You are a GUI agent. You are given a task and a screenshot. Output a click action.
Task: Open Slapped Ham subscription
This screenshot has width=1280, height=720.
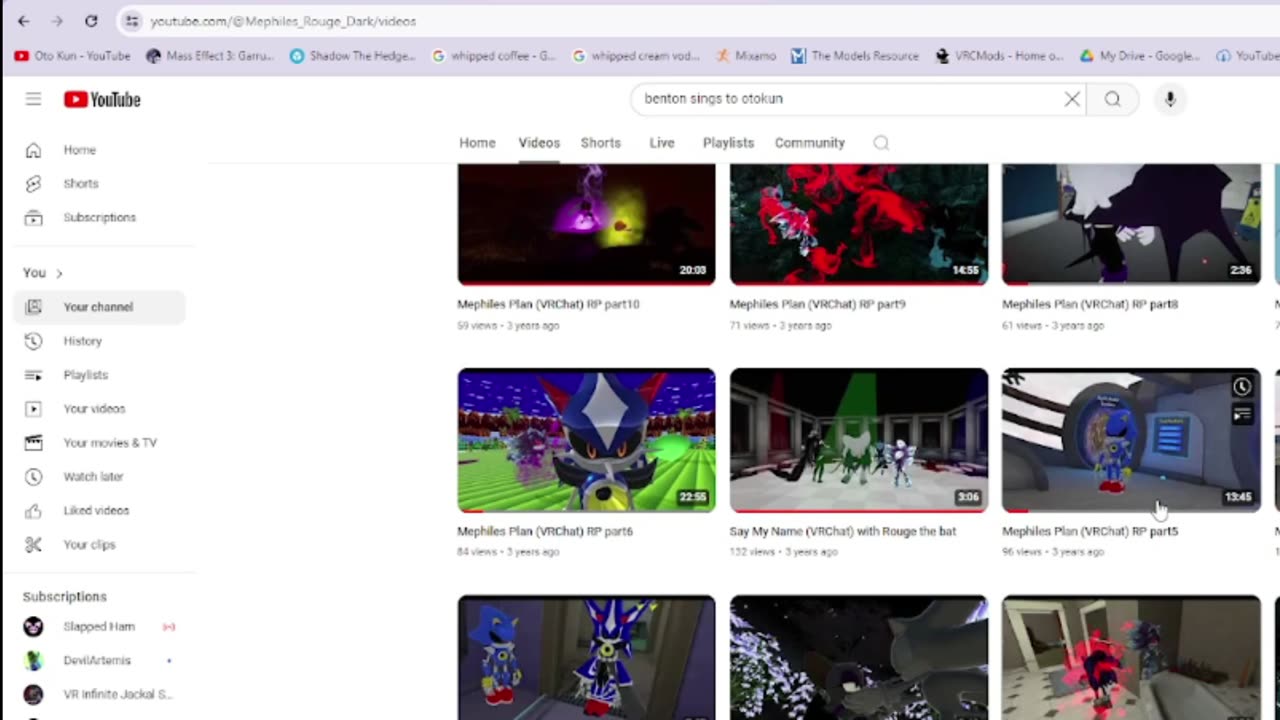click(99, 627)
